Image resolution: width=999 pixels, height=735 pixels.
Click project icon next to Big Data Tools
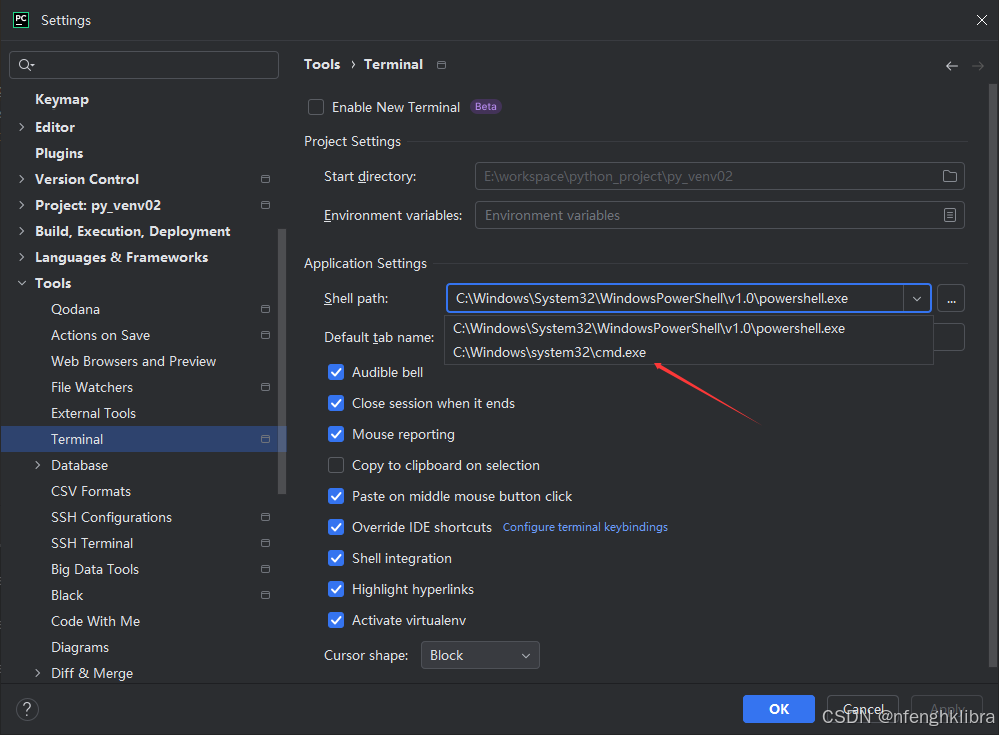click(266, 569)
